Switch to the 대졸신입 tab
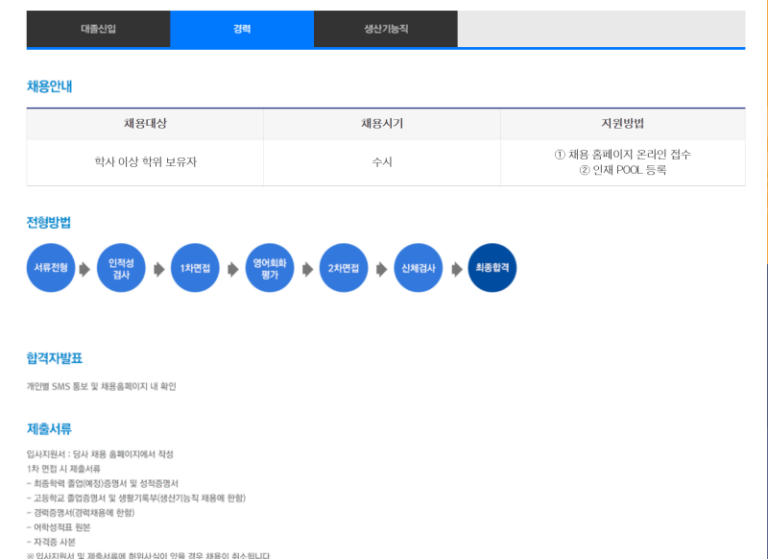 click(98, 29)
